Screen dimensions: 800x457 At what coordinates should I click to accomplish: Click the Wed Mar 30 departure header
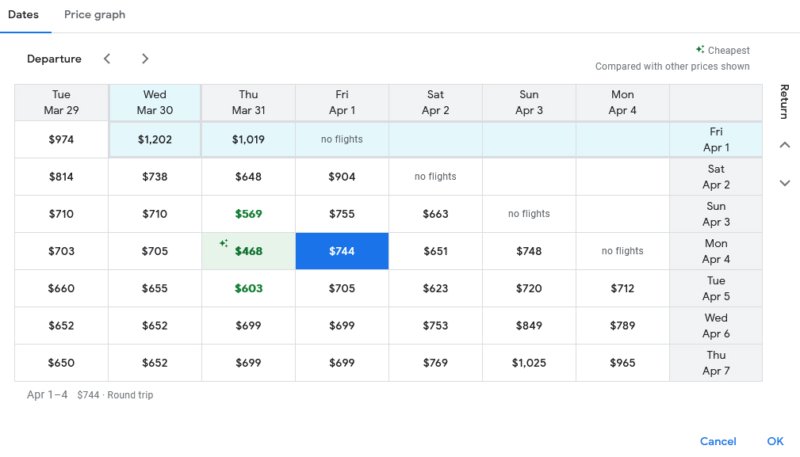(x=155, y=102)
